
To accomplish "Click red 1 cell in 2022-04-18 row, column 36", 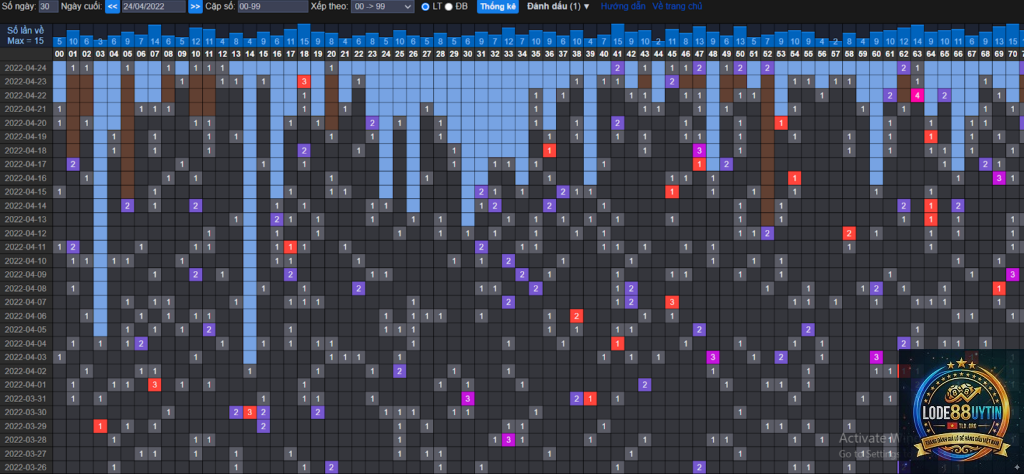I will [549, 150].
